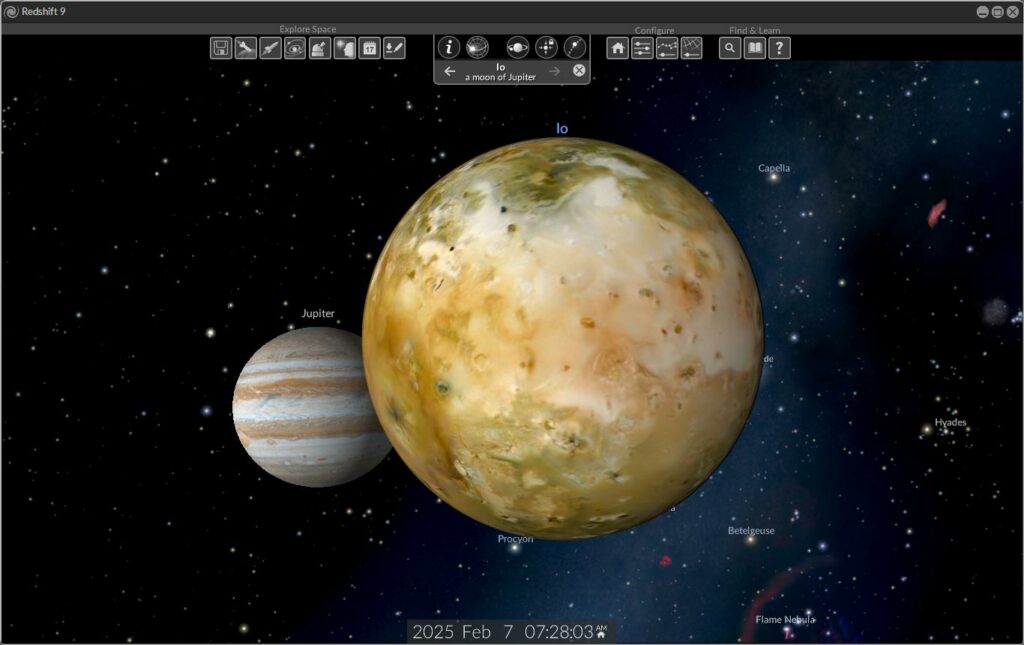Launch the spacecraft flight tool
The height and width of the screenshot is (645, 1024).
pos(270,48)
